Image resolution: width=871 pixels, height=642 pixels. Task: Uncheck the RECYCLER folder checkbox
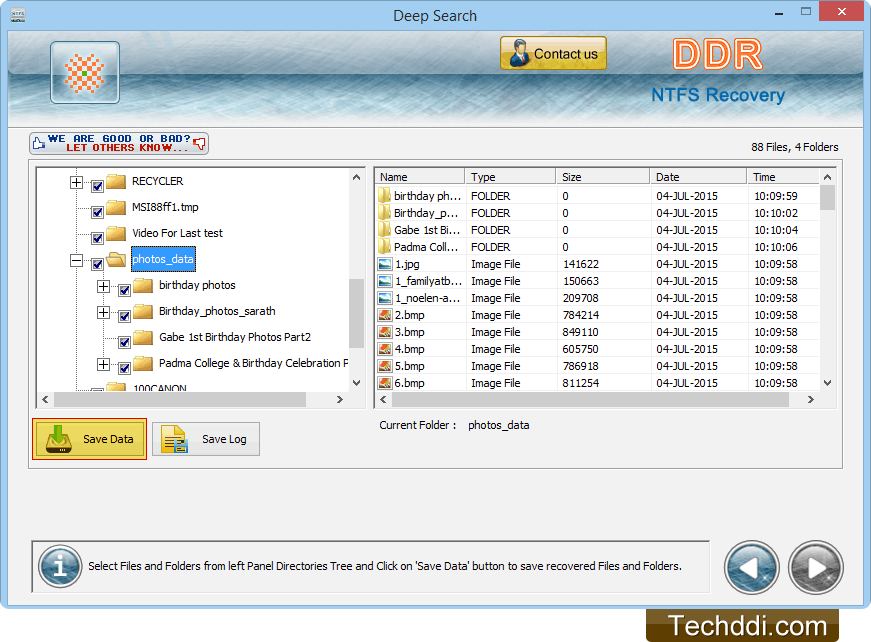95,183
